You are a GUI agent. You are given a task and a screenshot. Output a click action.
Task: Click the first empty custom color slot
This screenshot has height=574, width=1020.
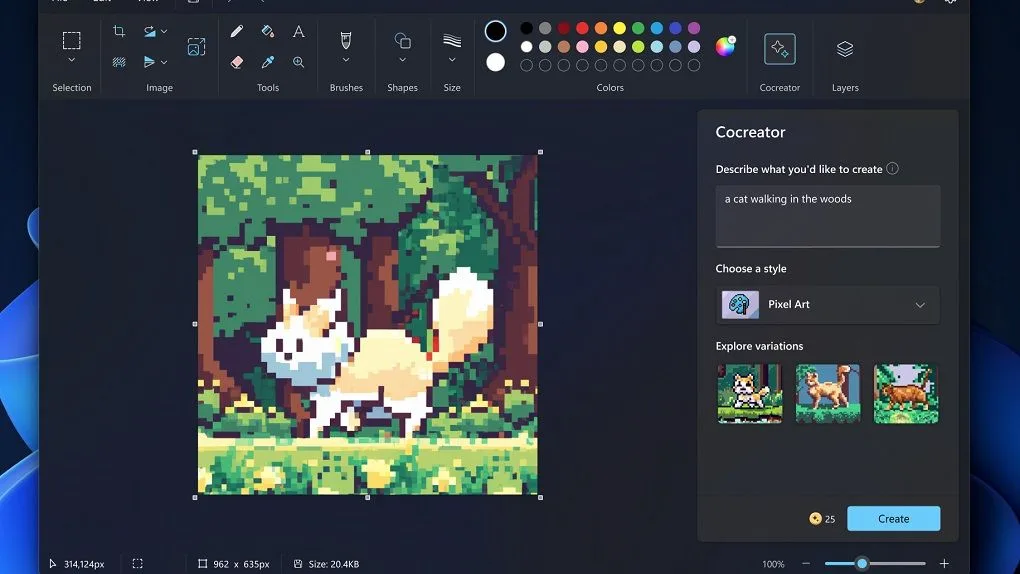coord(526,65)
